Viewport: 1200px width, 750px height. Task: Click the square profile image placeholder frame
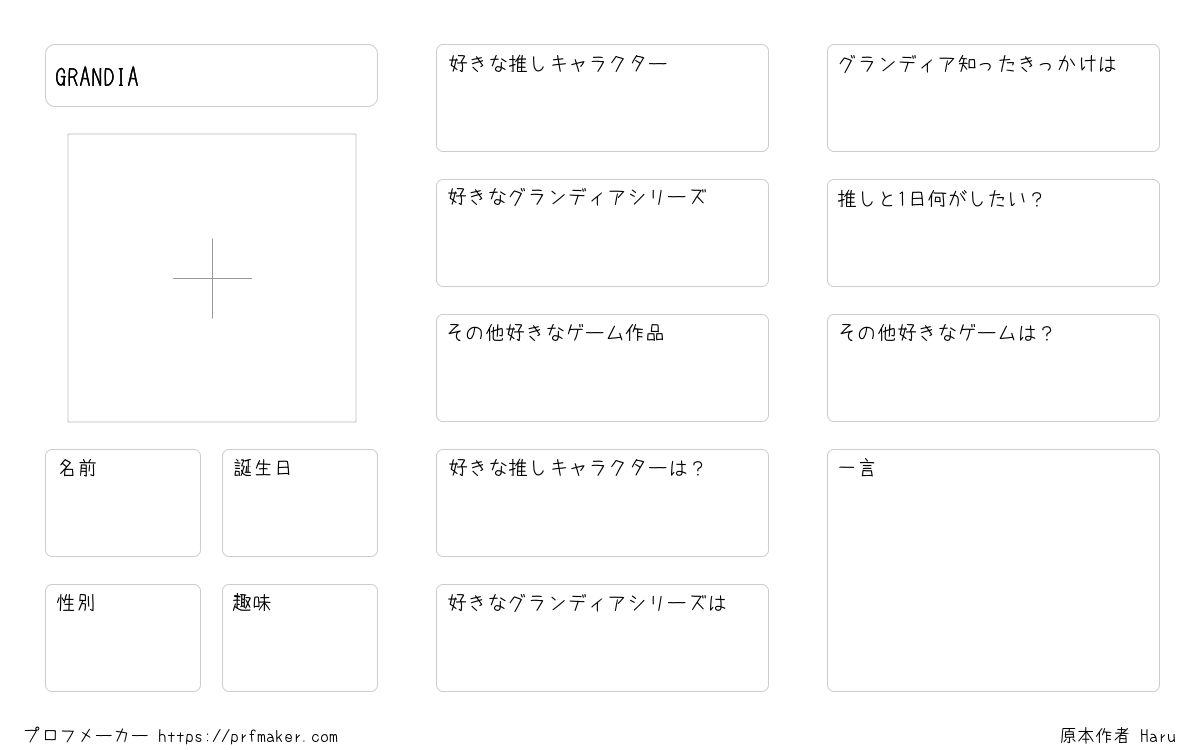212,278
